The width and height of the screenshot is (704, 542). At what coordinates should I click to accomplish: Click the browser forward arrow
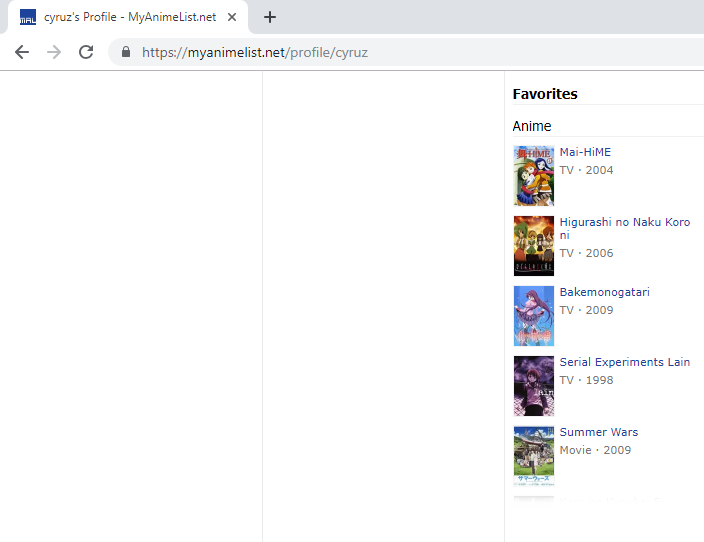coord(54,53)
